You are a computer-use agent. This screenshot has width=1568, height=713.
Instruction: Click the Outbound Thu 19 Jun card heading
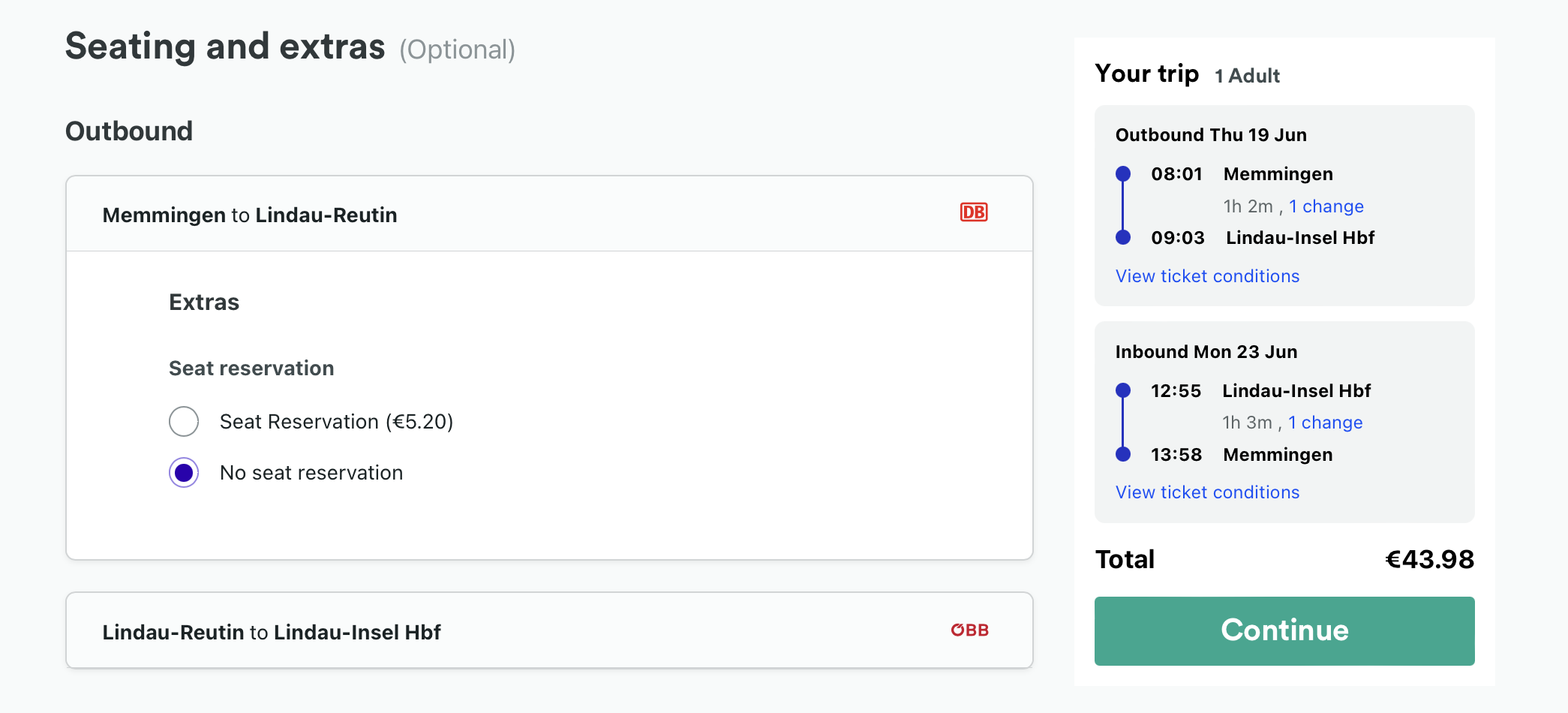pyautogui.click(x=1211, y=135)
